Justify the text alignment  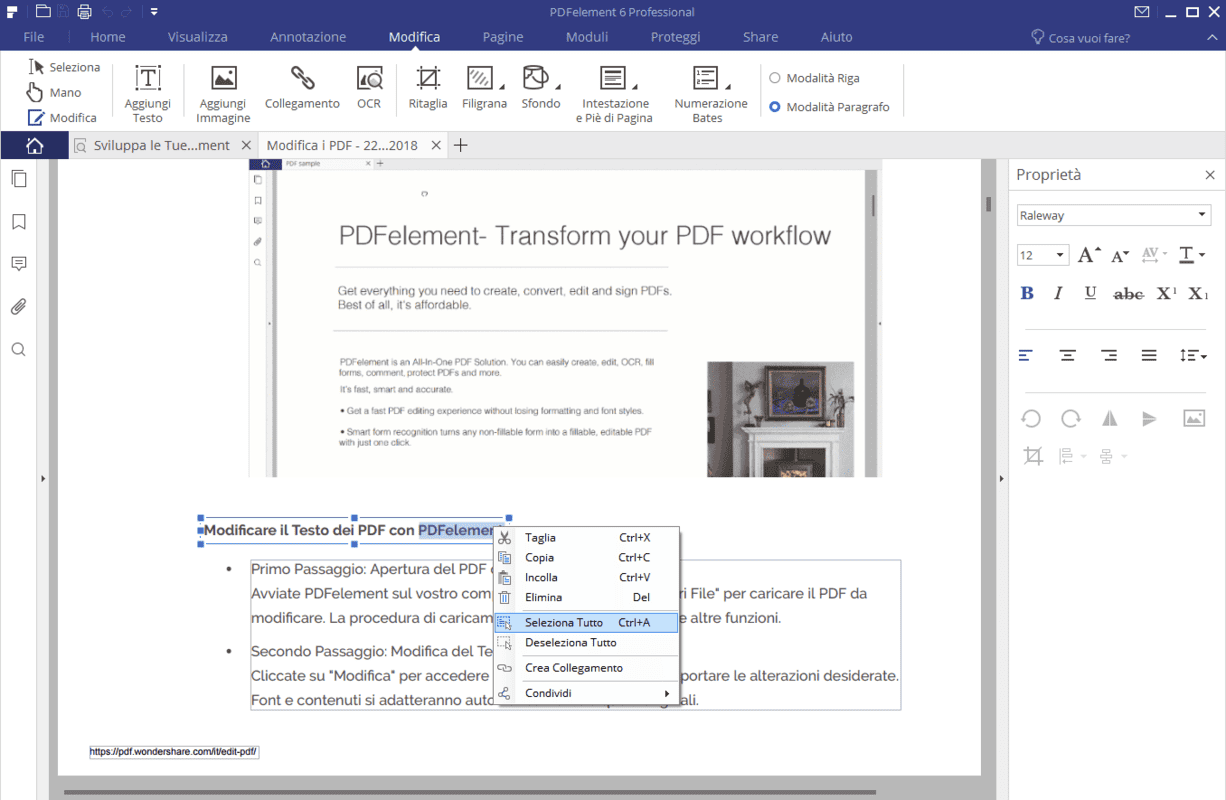[1149, 355]
